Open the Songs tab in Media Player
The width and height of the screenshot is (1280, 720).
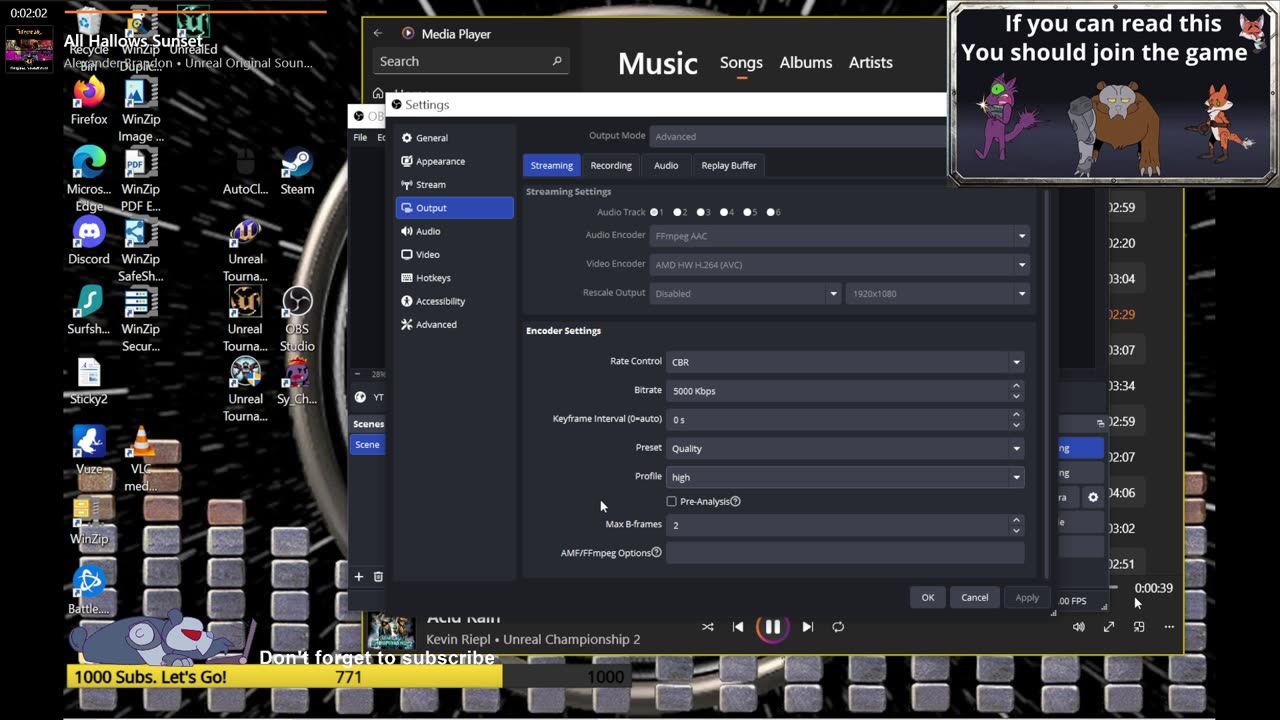coord(741,62)
